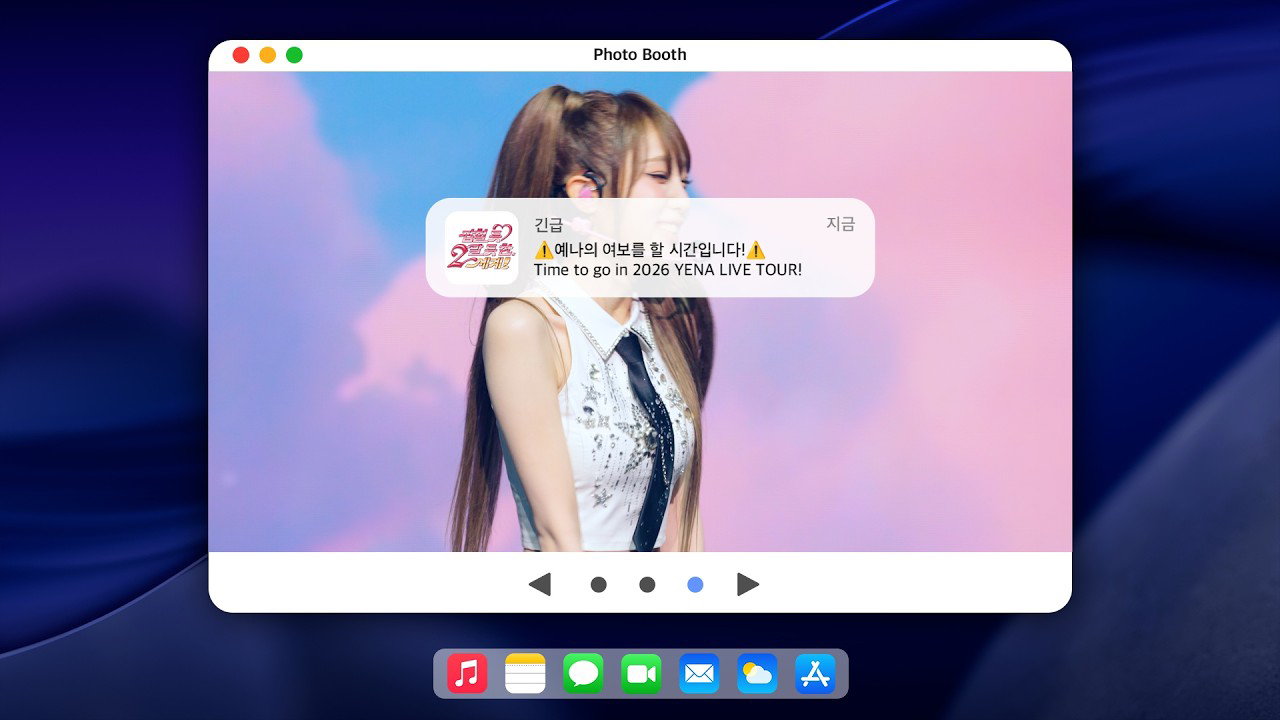
Task: Start FaceTime from the dock
Action: (641, 673)
